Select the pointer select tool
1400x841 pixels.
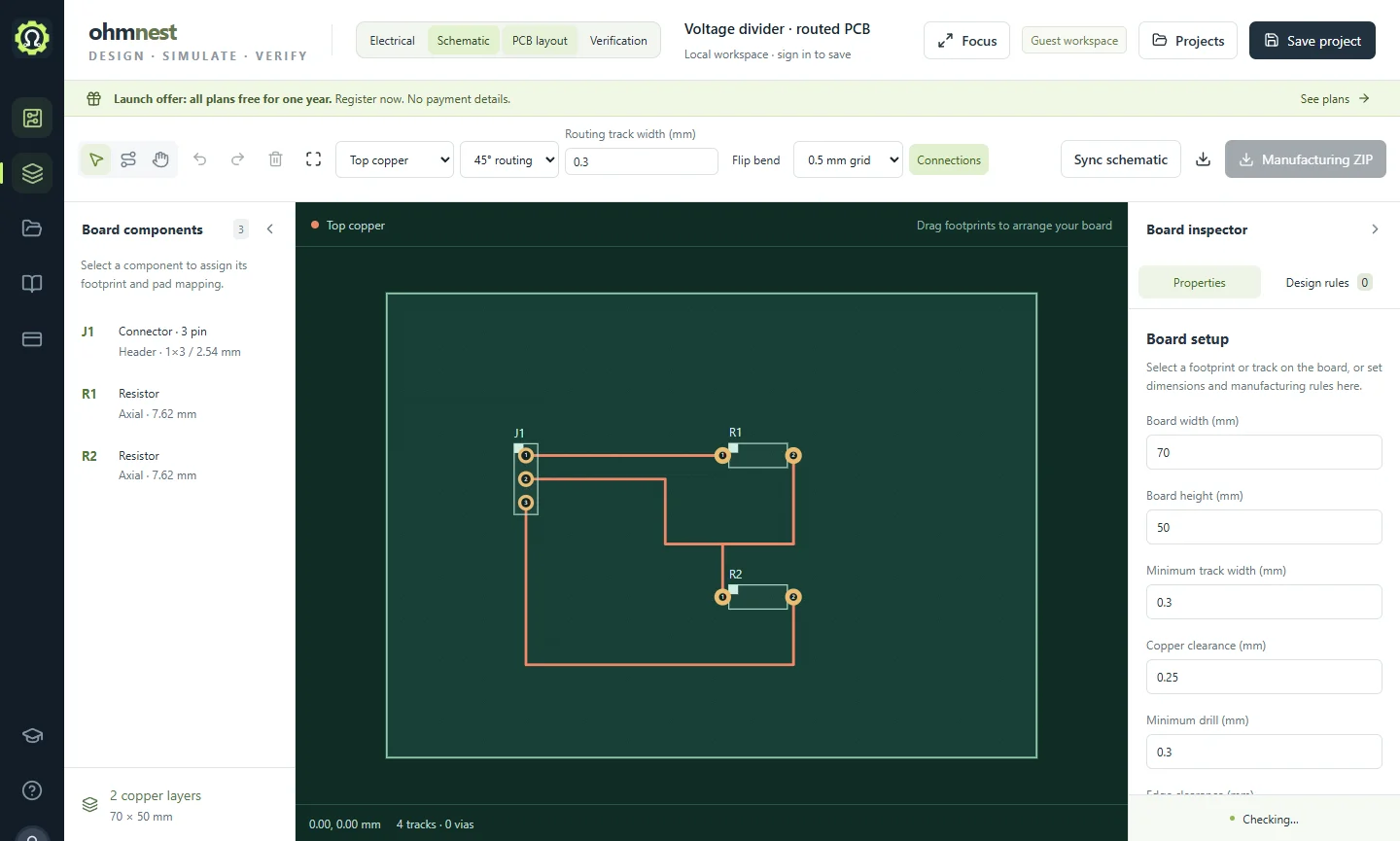point(96,159)
